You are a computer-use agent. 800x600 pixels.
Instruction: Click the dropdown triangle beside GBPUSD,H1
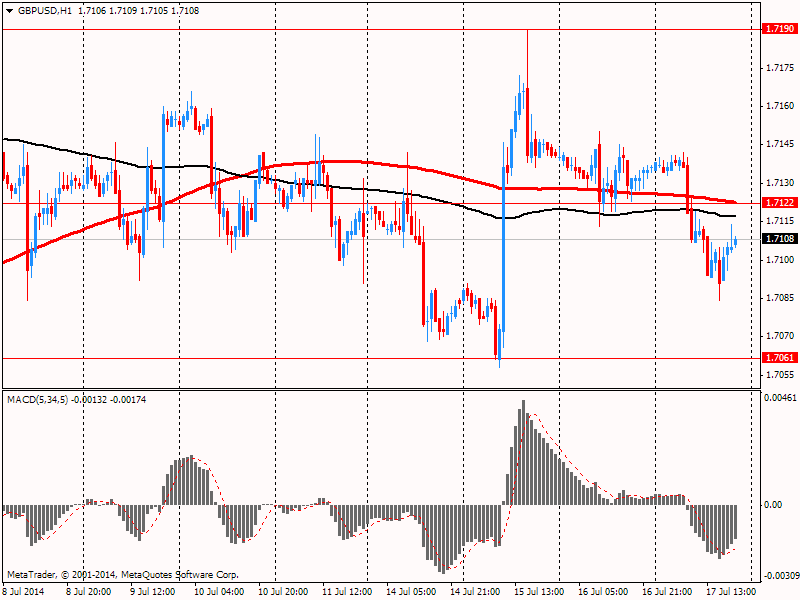click(x=9, y=9)
